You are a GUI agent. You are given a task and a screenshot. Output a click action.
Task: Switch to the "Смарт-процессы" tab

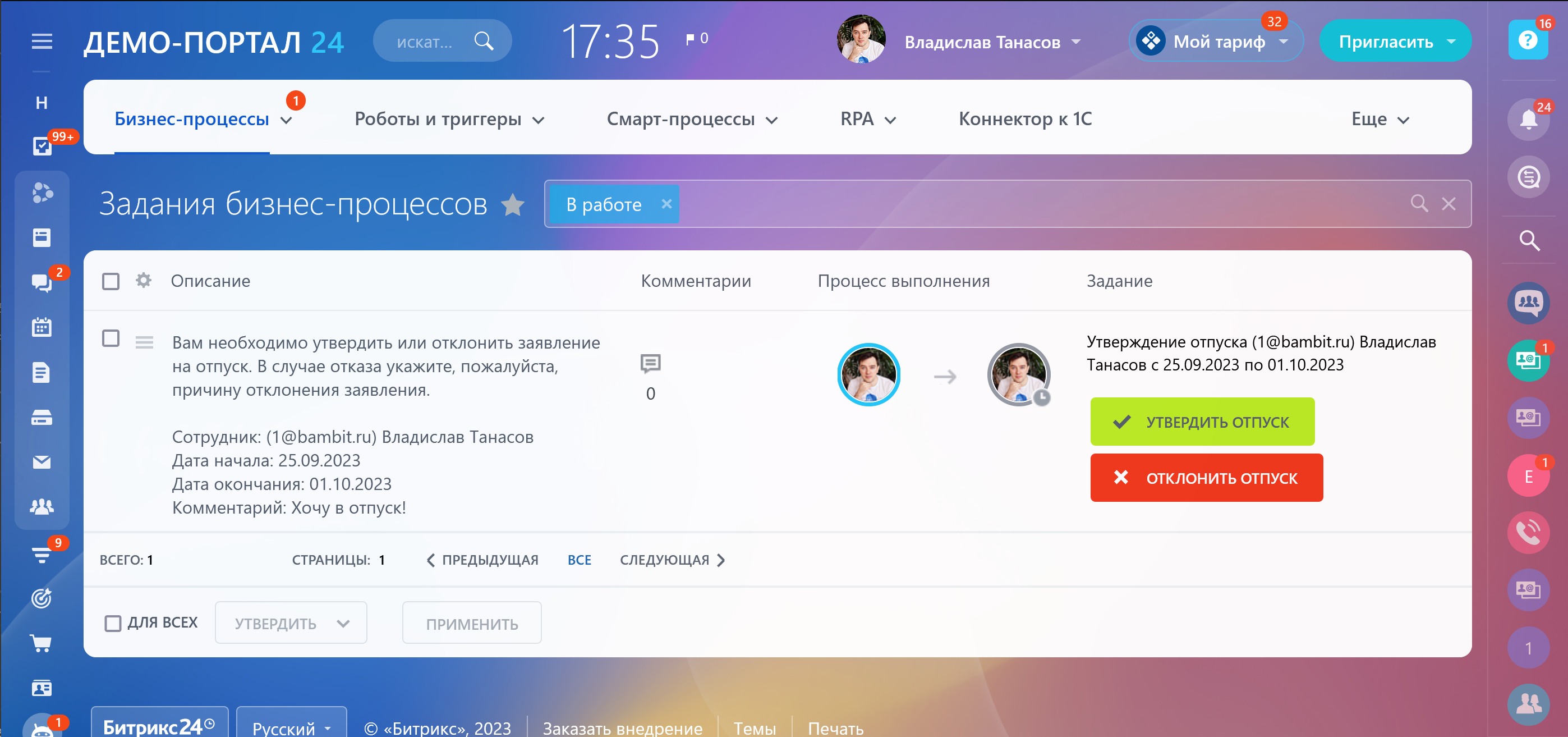692,119
